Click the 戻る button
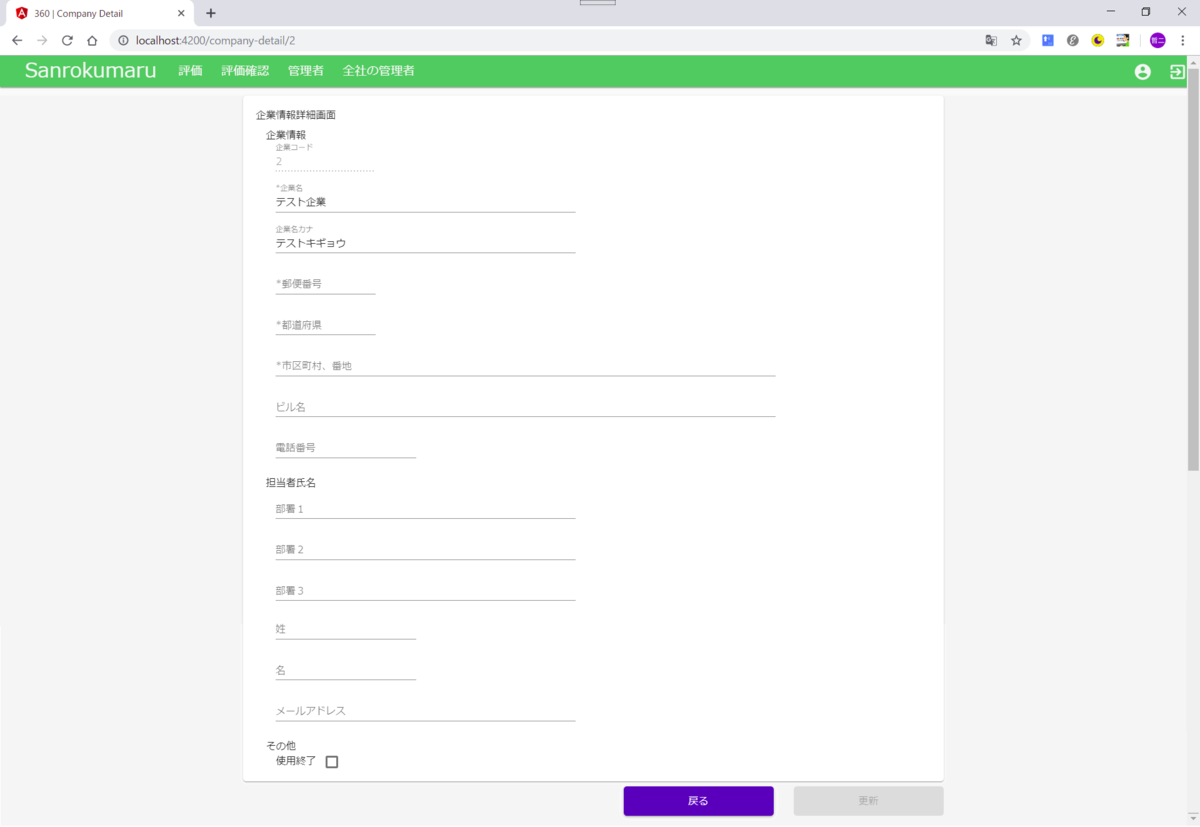This screenshot has height=827, width=1200. [699, 801]
